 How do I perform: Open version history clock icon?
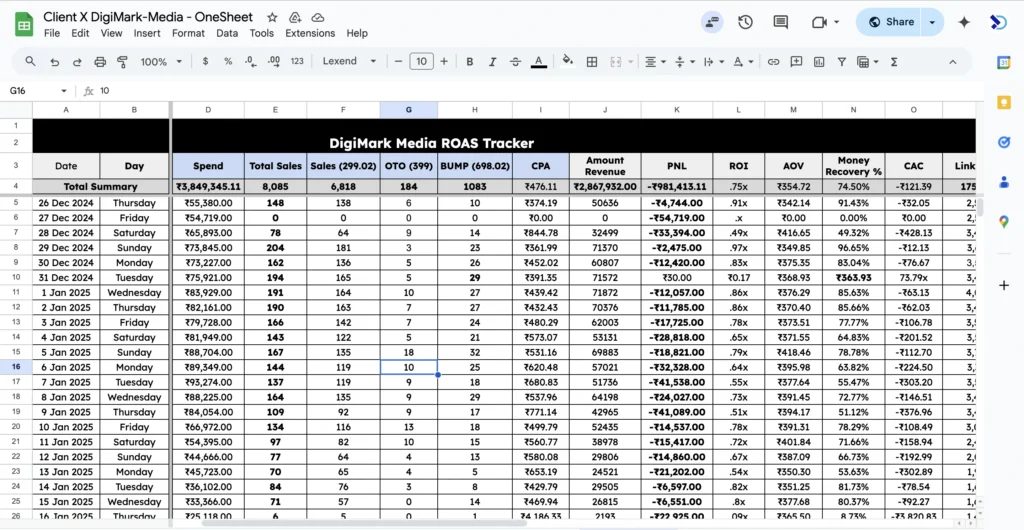coord(745,22)
